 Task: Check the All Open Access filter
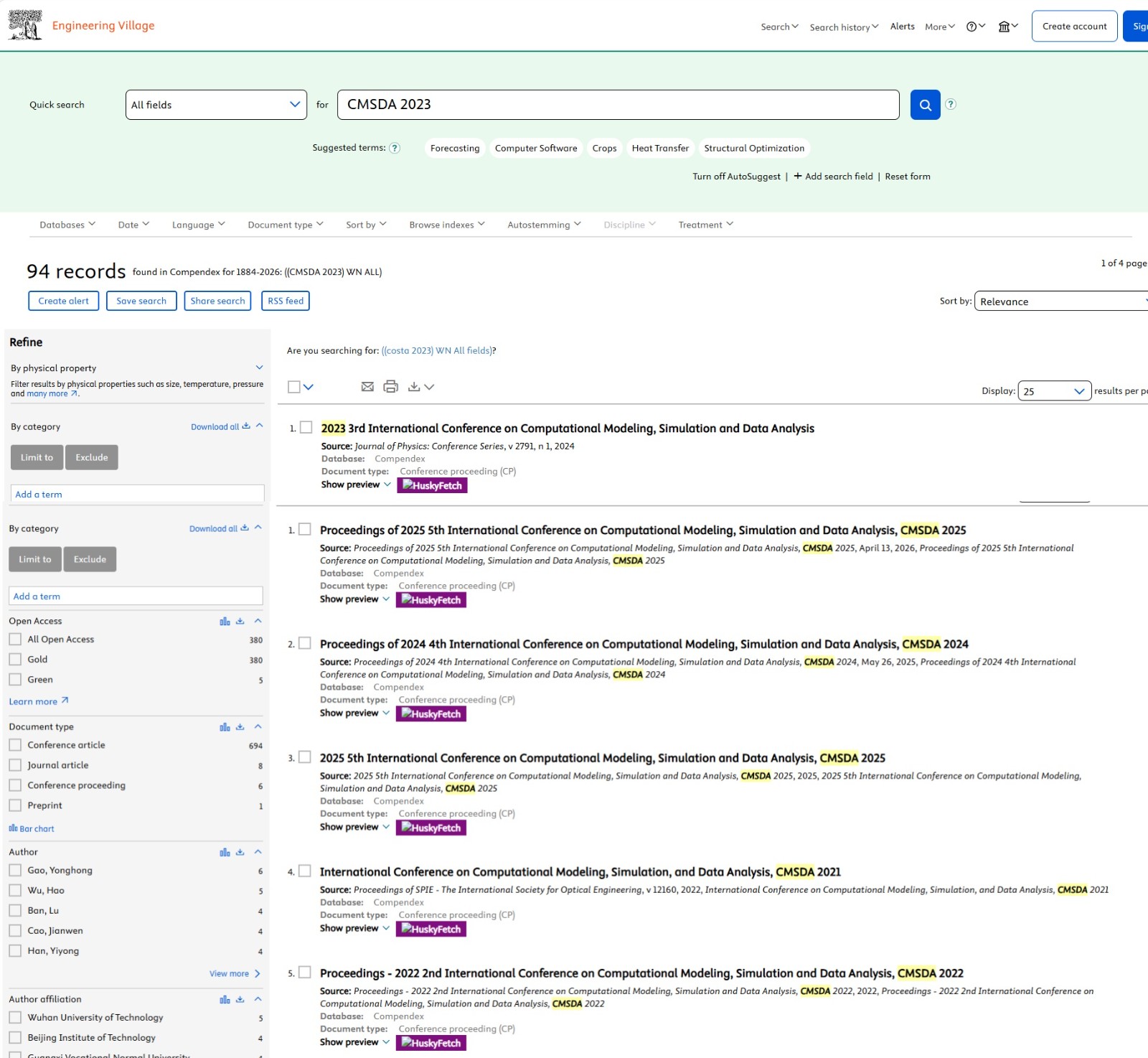15,640
